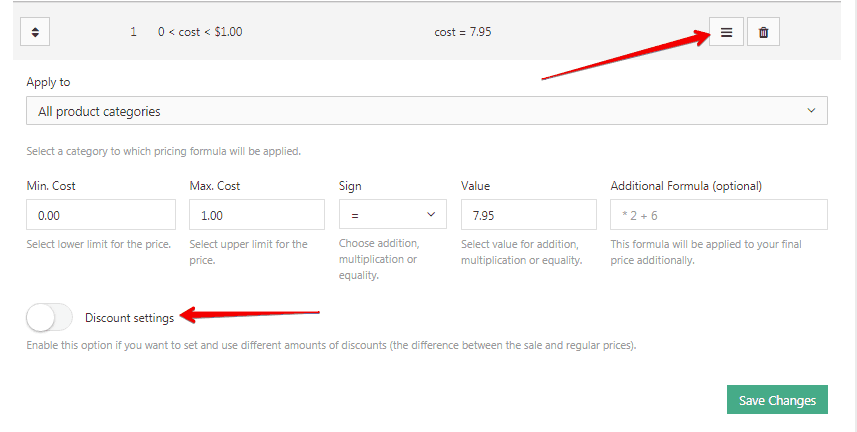The height and width of the screenshot is (432, 857).
Task: Click the Sign field label
Action: click(350, 186)
